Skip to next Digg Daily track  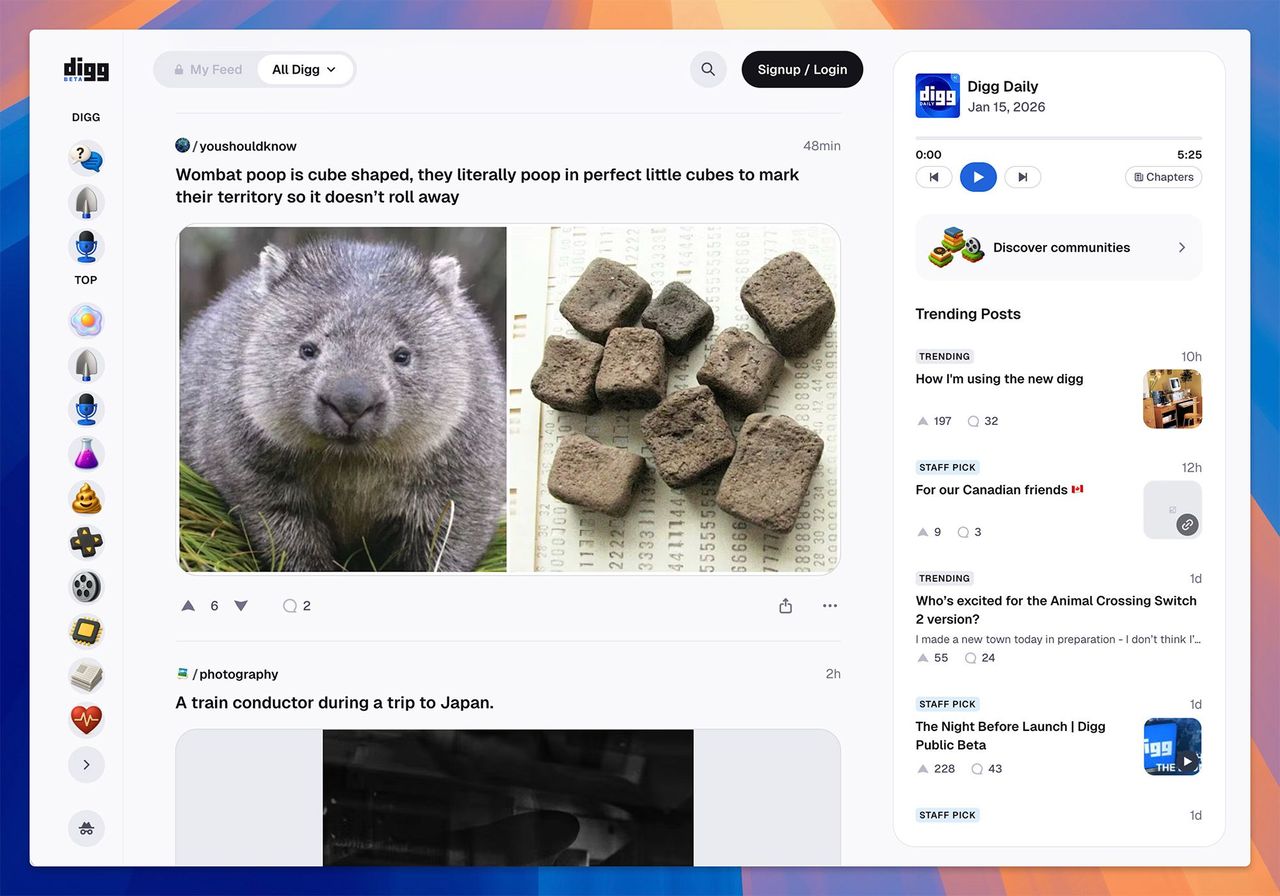1022,177
